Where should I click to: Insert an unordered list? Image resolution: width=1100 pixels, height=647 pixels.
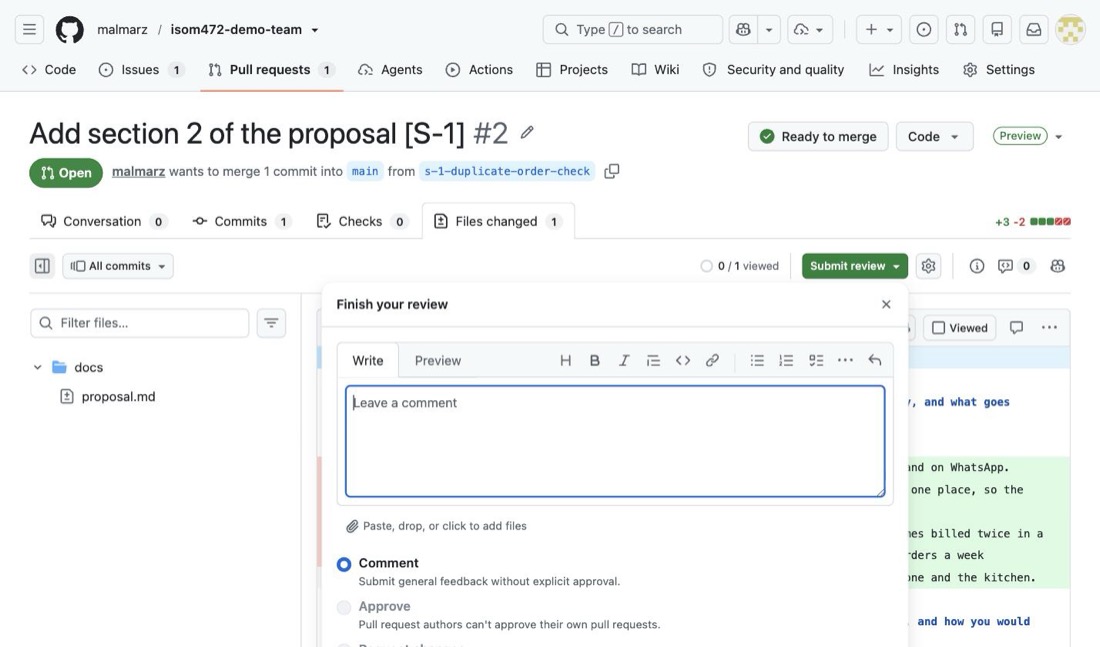757,361
